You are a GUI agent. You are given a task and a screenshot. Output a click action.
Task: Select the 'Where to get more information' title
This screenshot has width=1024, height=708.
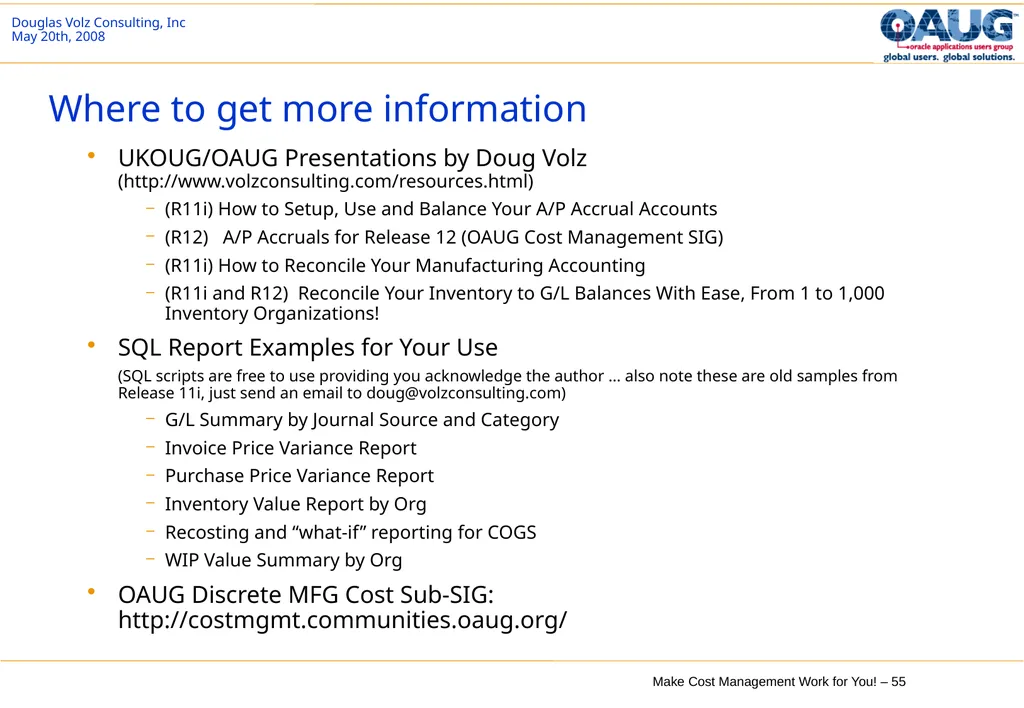317,108
